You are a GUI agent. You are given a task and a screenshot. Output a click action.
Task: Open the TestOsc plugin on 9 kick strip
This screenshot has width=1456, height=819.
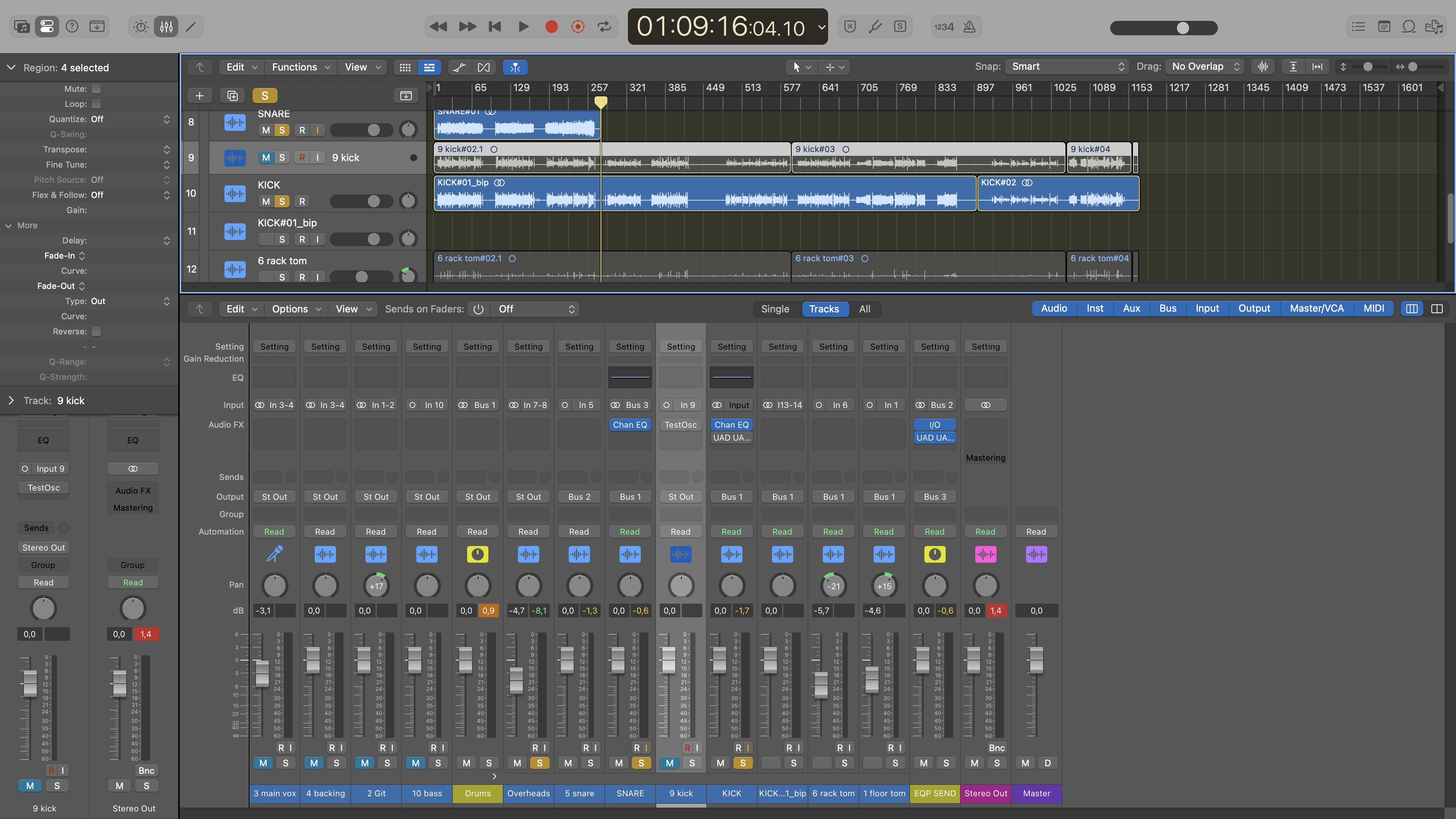(x=681, y=425)
